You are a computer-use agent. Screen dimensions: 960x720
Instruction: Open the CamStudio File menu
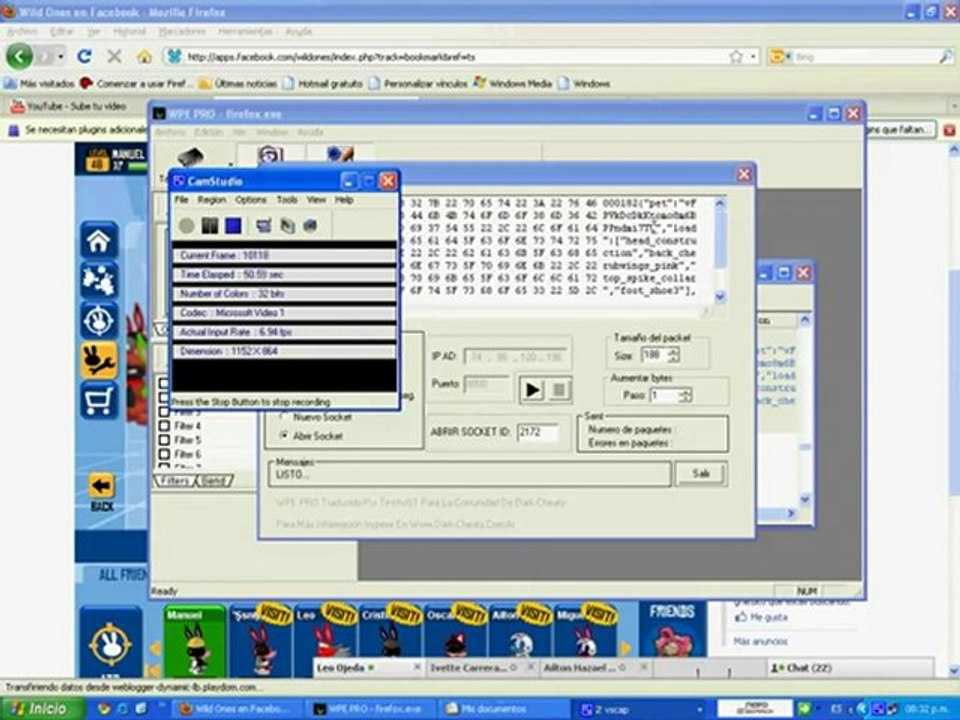181,200
